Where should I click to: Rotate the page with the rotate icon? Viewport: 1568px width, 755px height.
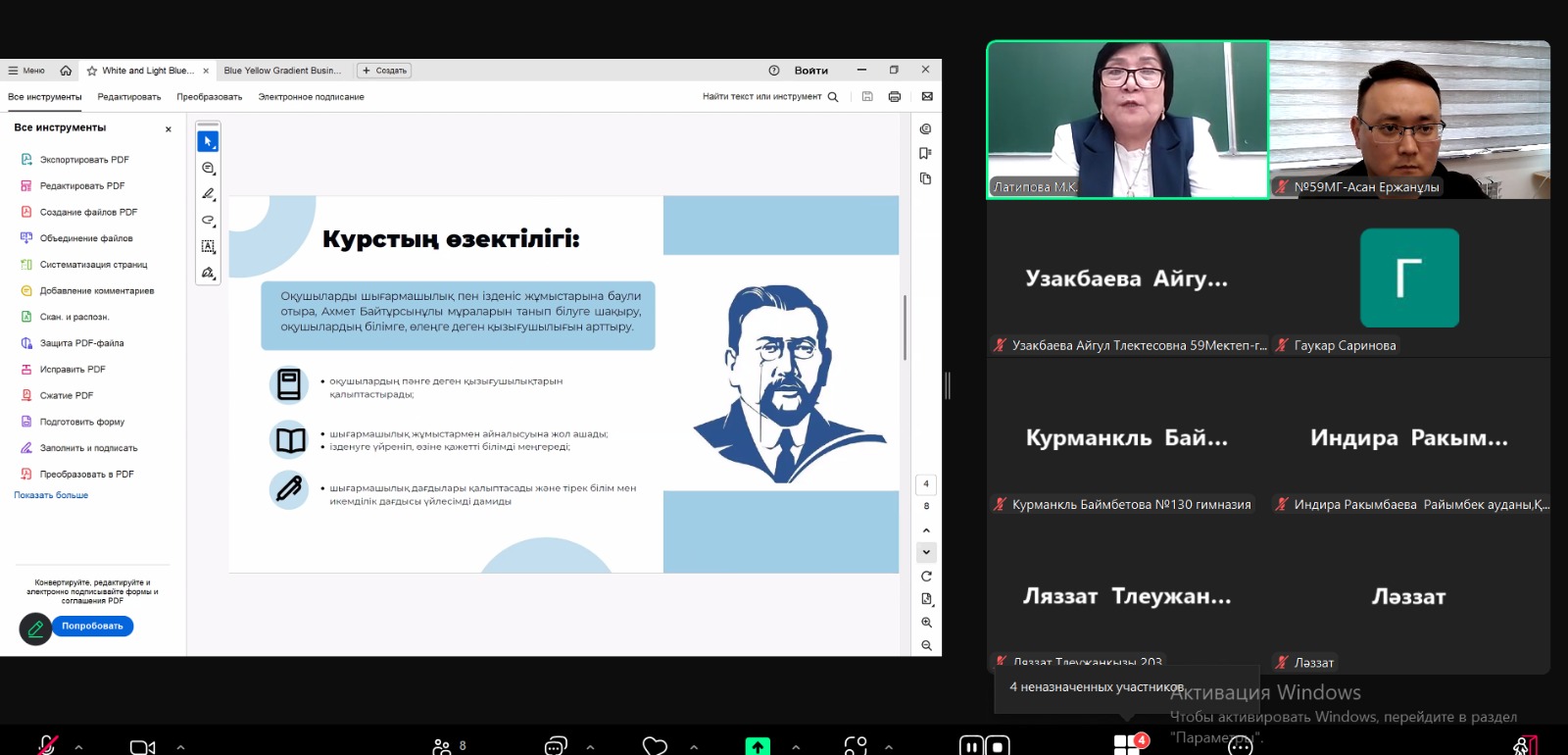pos(926,577)
